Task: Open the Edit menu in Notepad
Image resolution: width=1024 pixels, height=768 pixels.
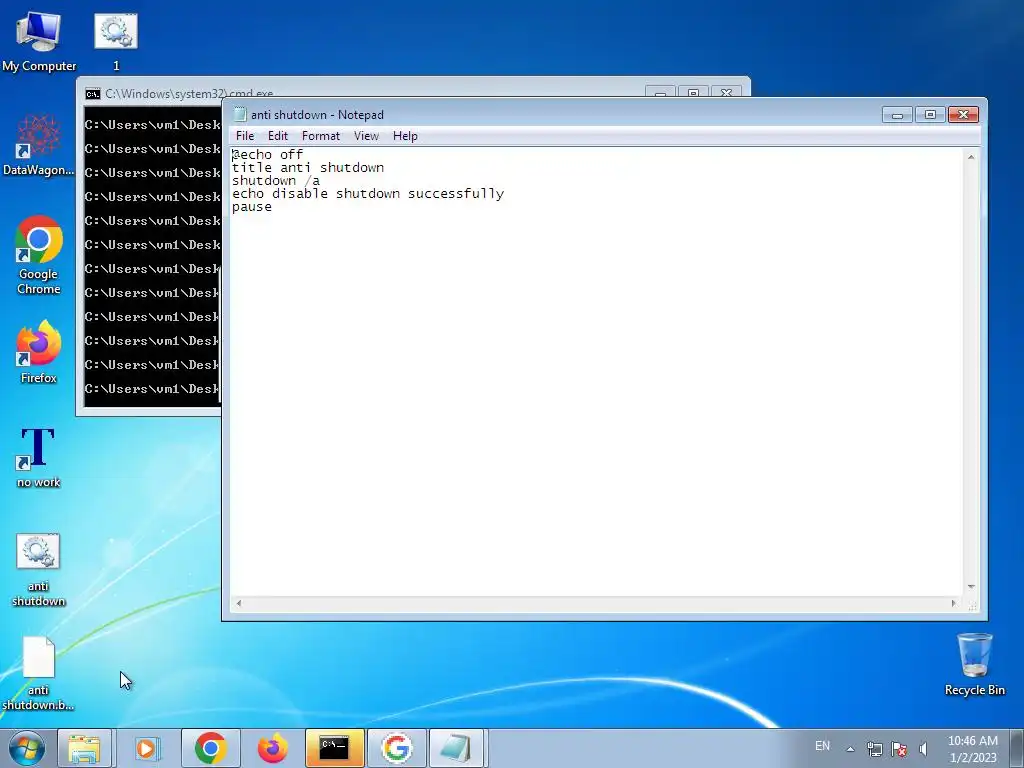Action: 278,136
